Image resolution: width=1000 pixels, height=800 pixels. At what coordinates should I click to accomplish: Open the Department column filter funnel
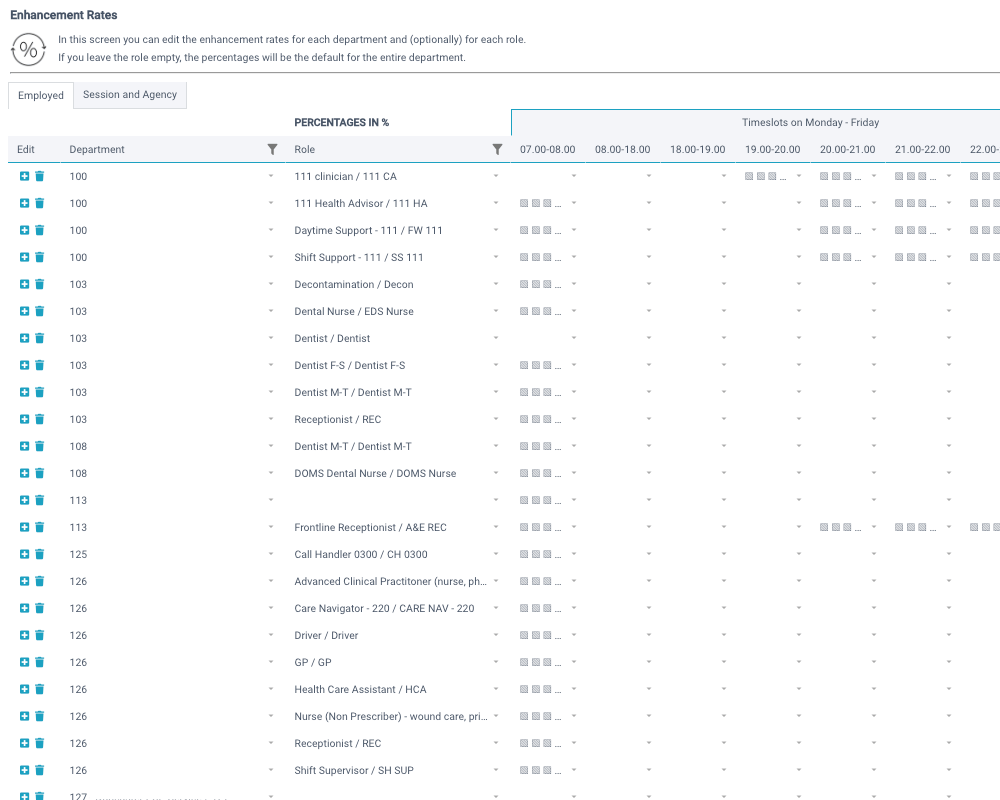coord(270,148)
